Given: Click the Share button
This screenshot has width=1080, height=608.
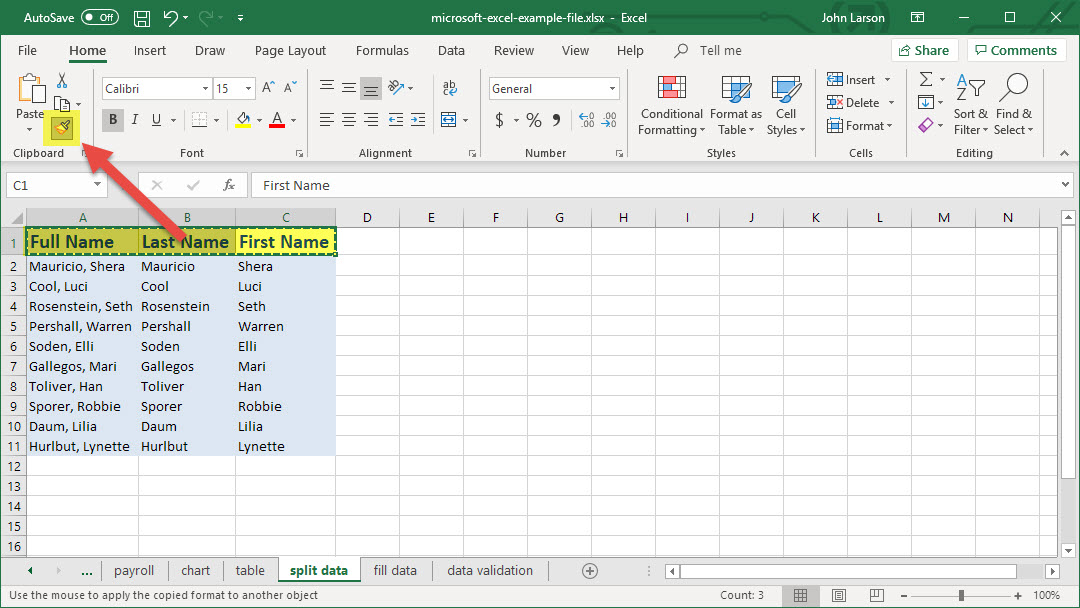Looking at the screenshot, I should [924, 50].
